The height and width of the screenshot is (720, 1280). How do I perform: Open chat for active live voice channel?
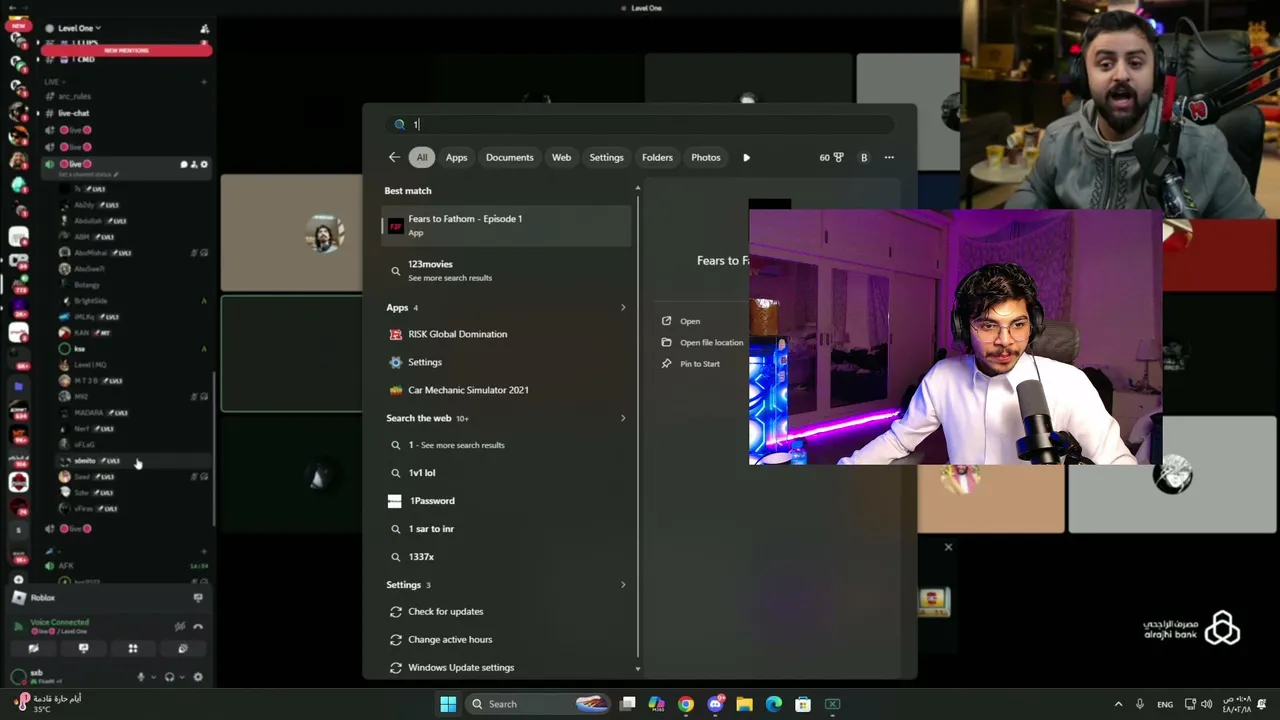[183, 164]
